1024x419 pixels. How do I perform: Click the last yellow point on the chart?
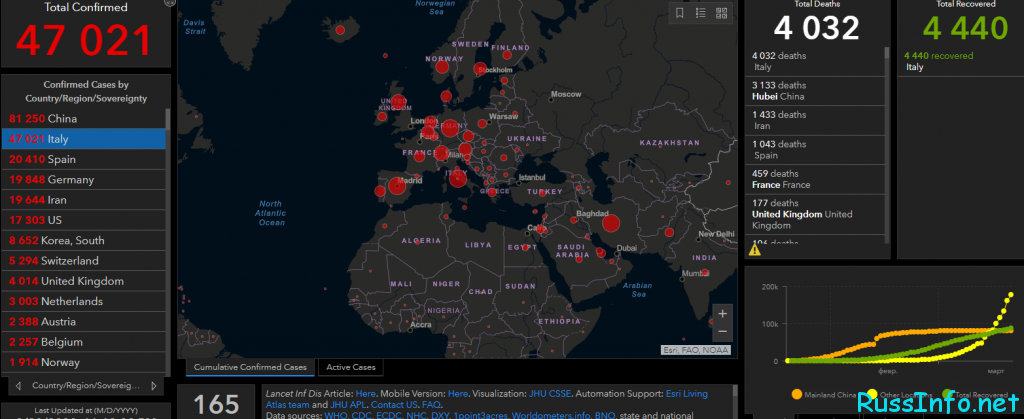tap(1012, 295)
